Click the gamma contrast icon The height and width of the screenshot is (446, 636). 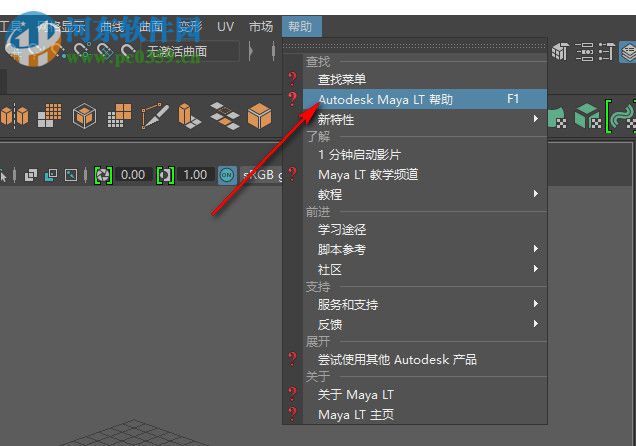click(x=165, y=175)
